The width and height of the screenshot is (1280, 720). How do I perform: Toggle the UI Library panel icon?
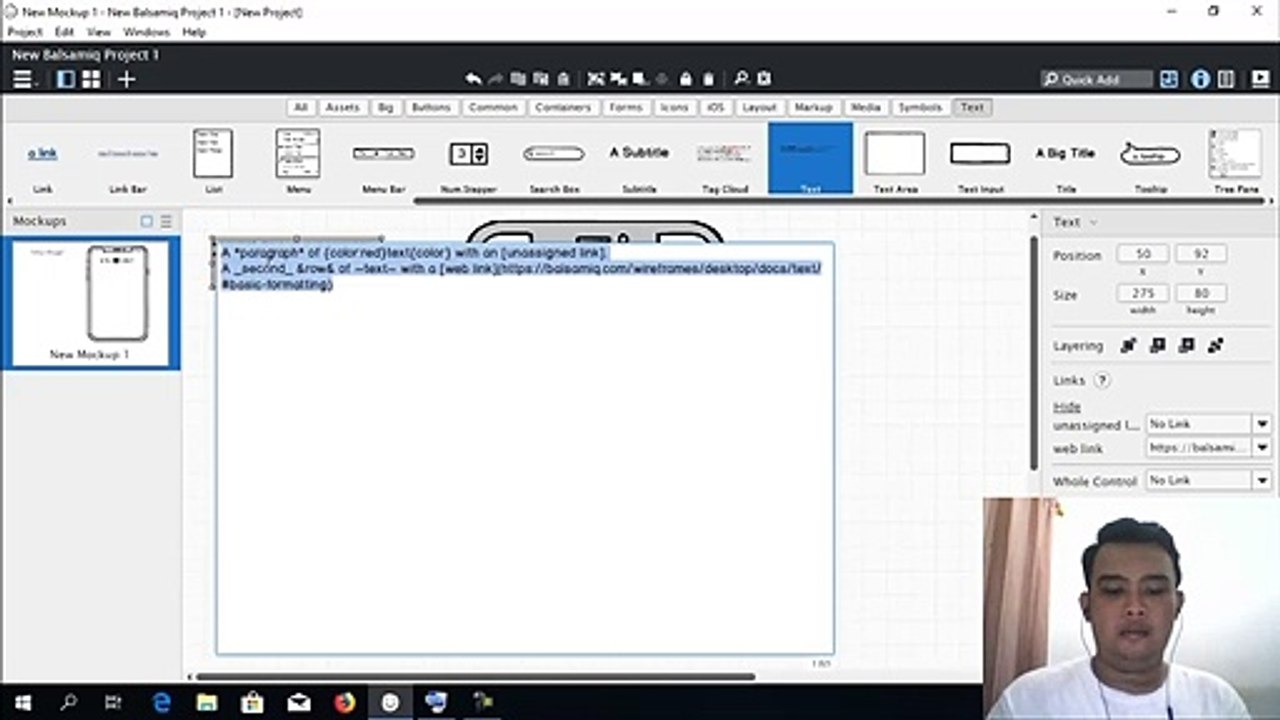(x=1169, y=80)
